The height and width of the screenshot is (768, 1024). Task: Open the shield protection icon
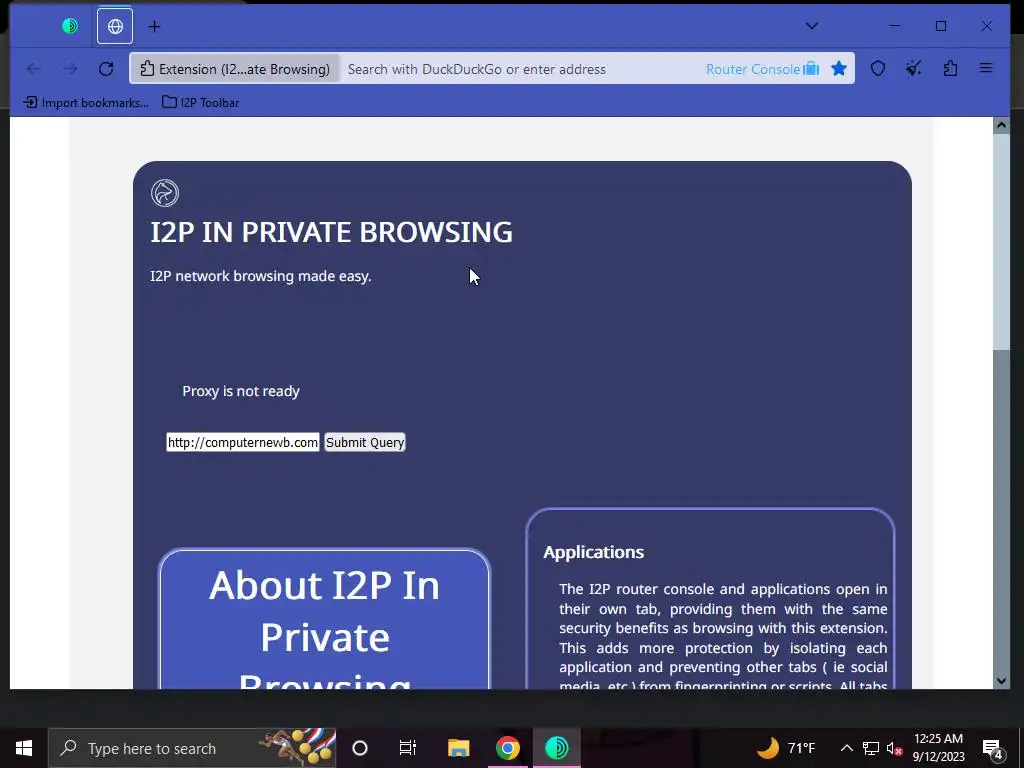(878, 69)
